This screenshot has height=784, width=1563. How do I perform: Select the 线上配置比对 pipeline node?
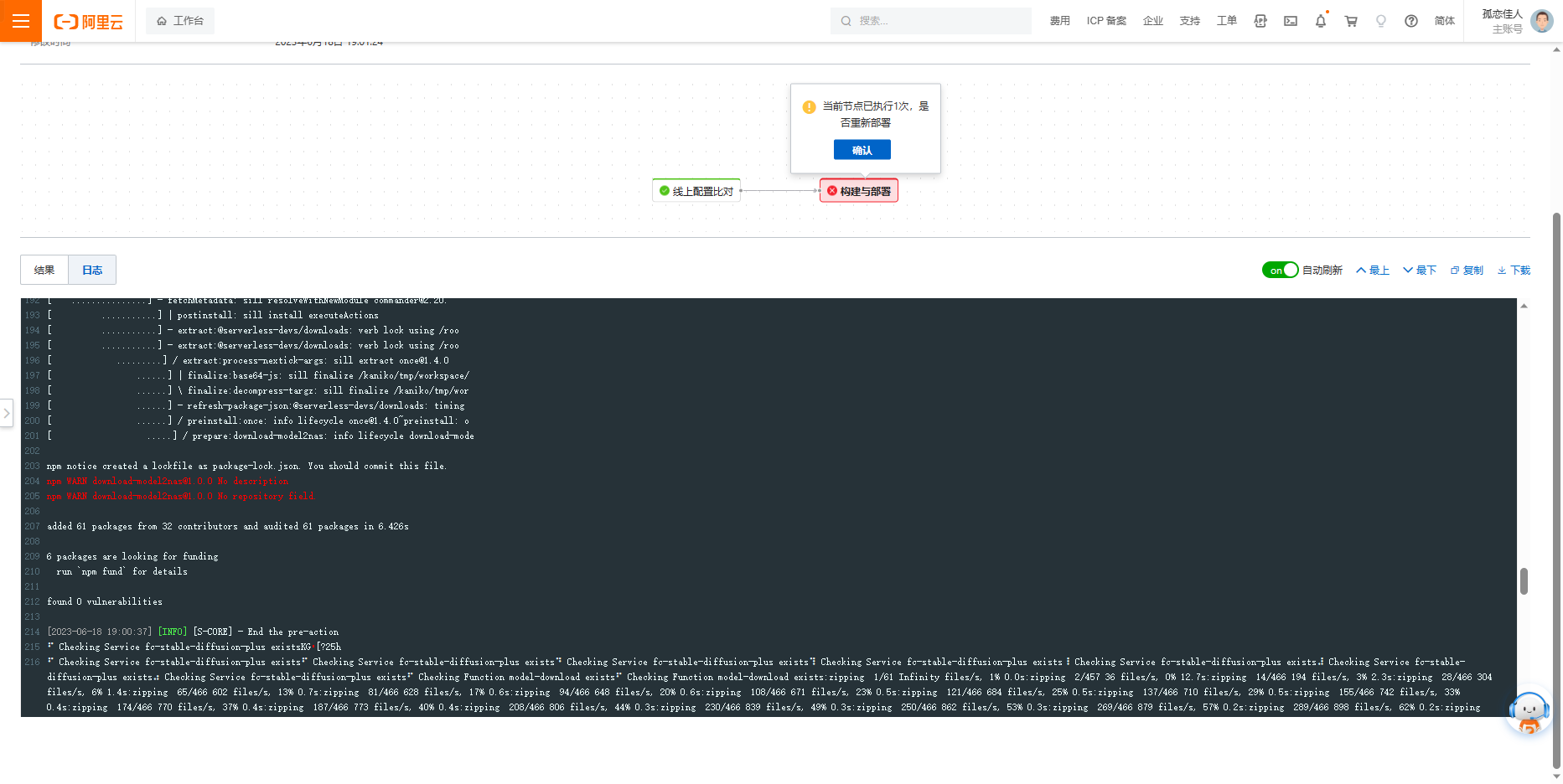[696, 191]
